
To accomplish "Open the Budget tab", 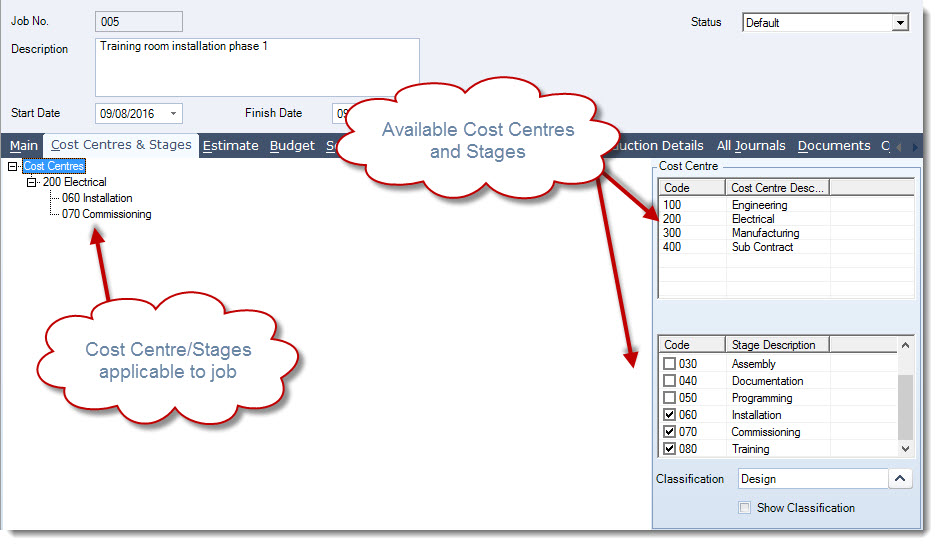I will click(x=292, y=146).
